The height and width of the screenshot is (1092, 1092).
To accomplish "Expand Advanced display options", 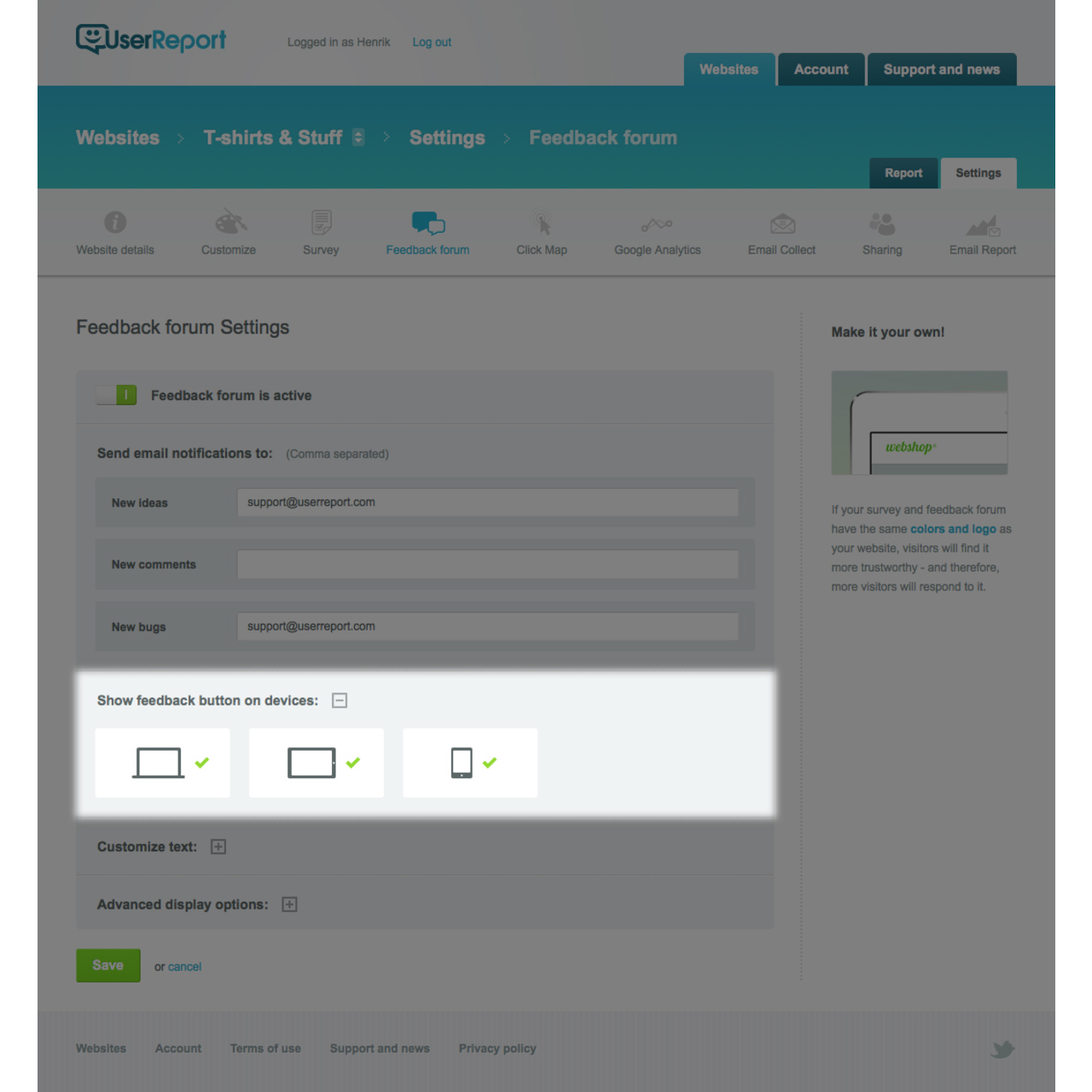I will 289,904.
